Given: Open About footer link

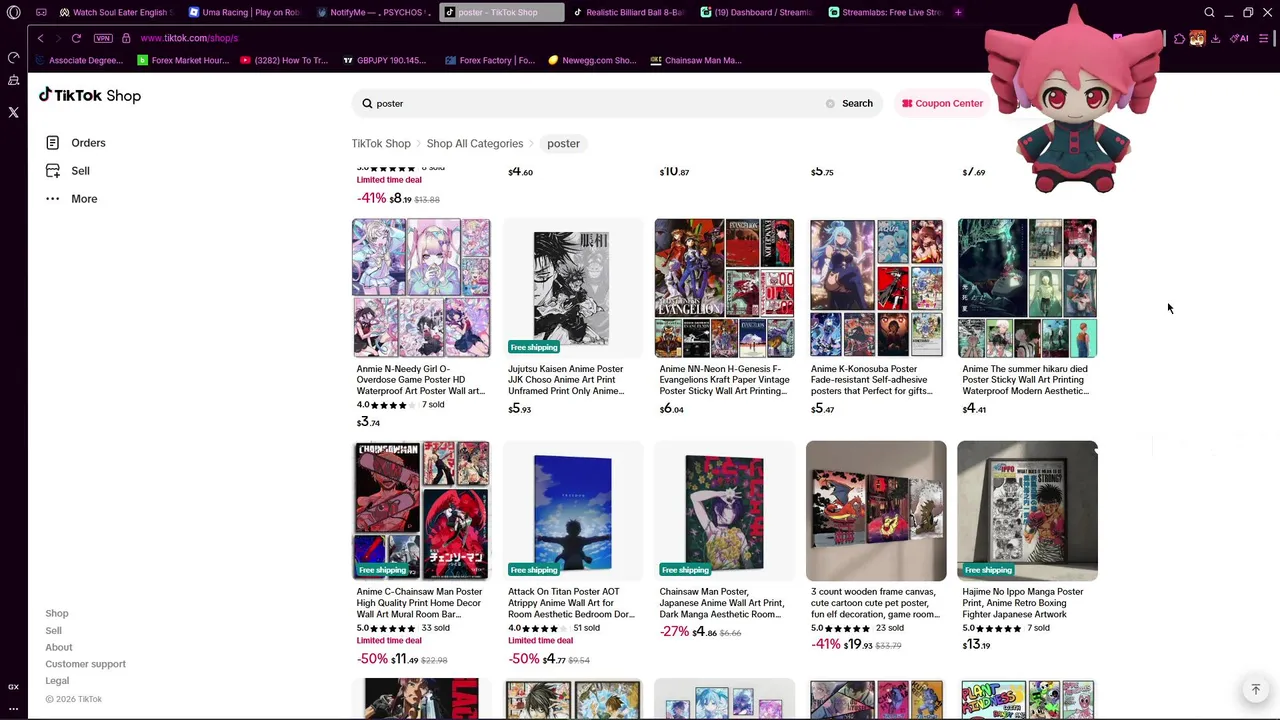Looking at the screenshot, I should click(x=59, y=647).
